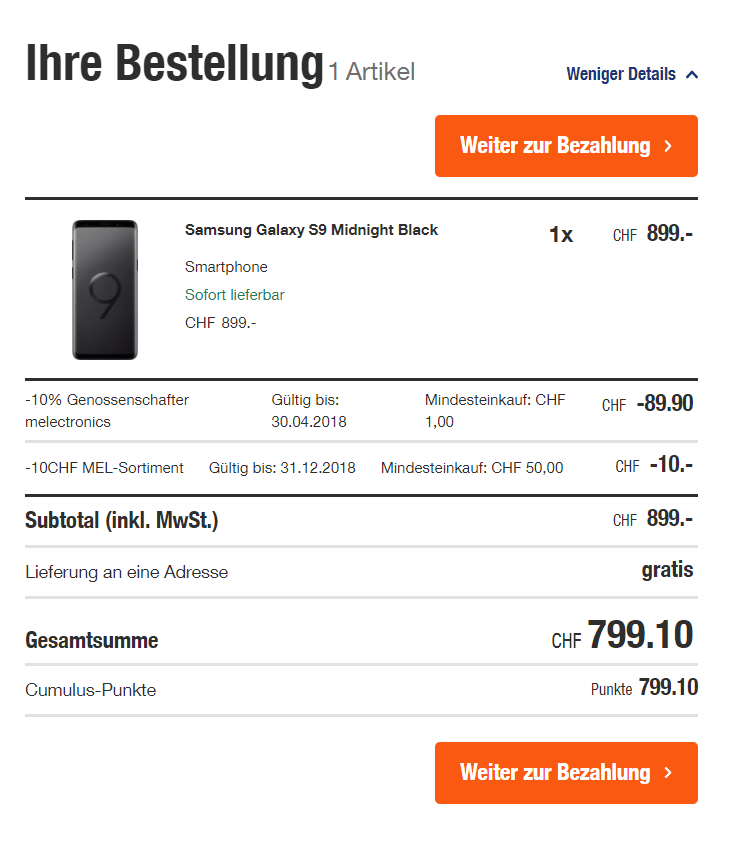Click the -10% Genossenschafter melectronics coupon
The image size is (754, 852).
click(107, 411)
